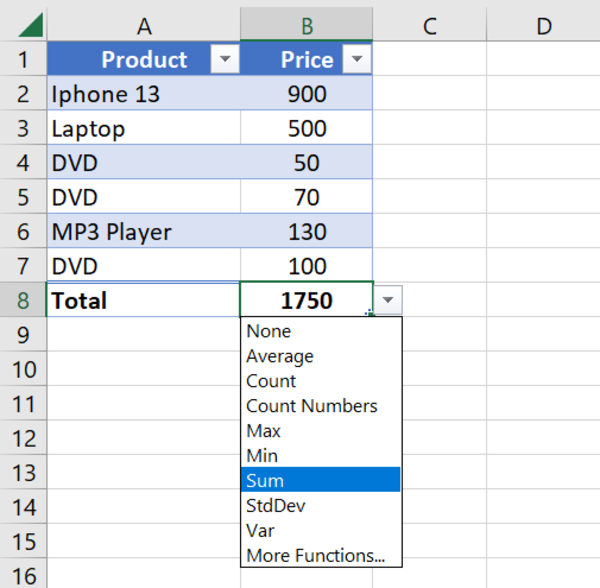
Task: Select empty cell A10
Action: [144, 369]
